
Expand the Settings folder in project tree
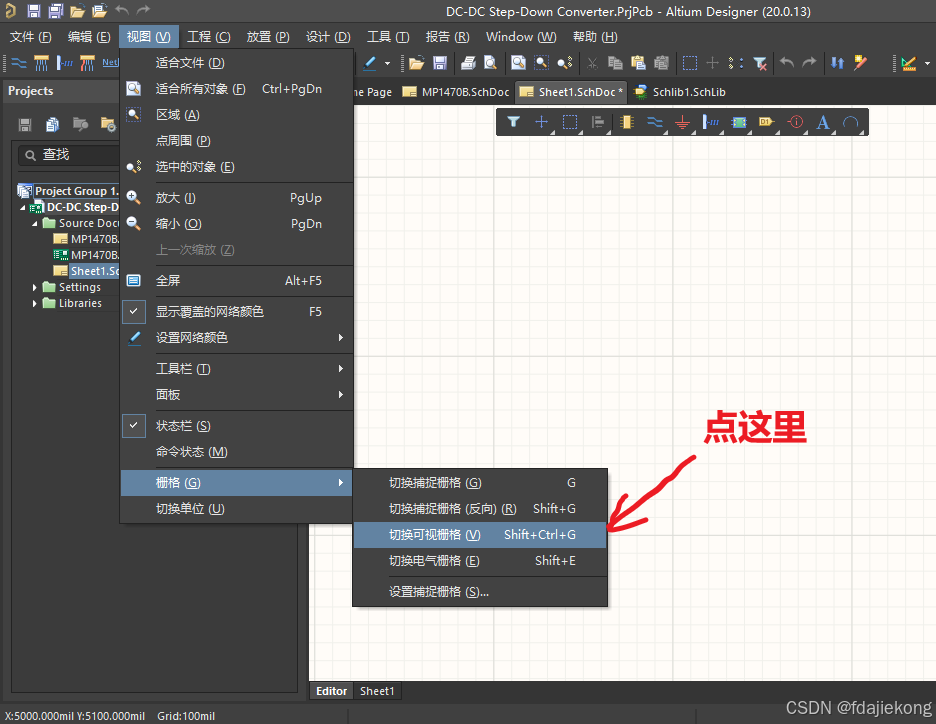coord(34,288)
